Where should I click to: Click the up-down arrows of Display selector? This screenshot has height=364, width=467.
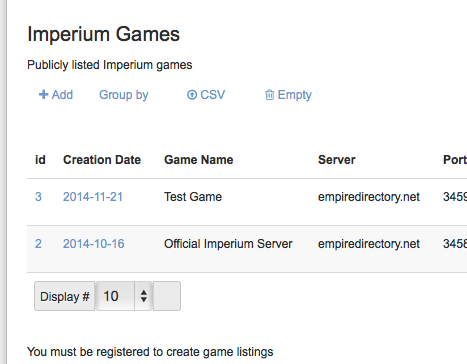click(x=144, y=296)
